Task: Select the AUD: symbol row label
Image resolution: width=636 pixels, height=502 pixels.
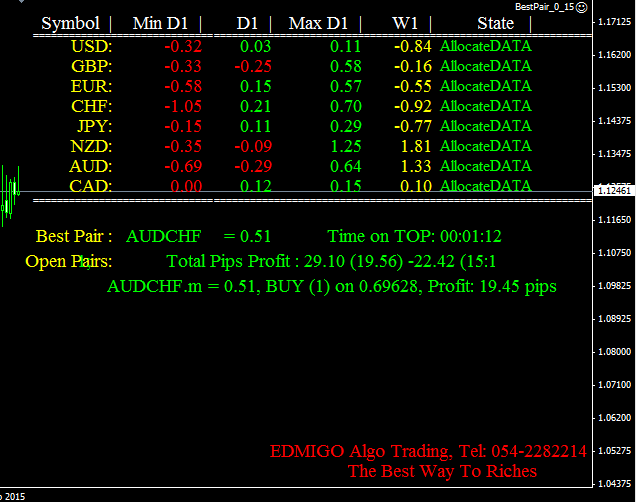Action: [x=91, y=166]
